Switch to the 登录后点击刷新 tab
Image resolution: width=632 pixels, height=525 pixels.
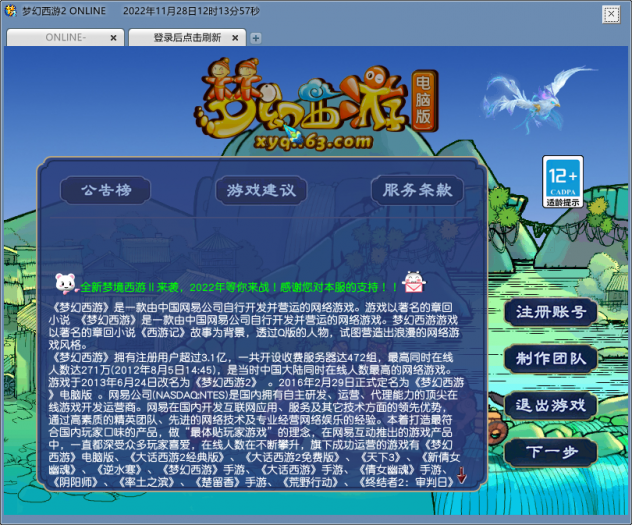click(x=187, y=37)
